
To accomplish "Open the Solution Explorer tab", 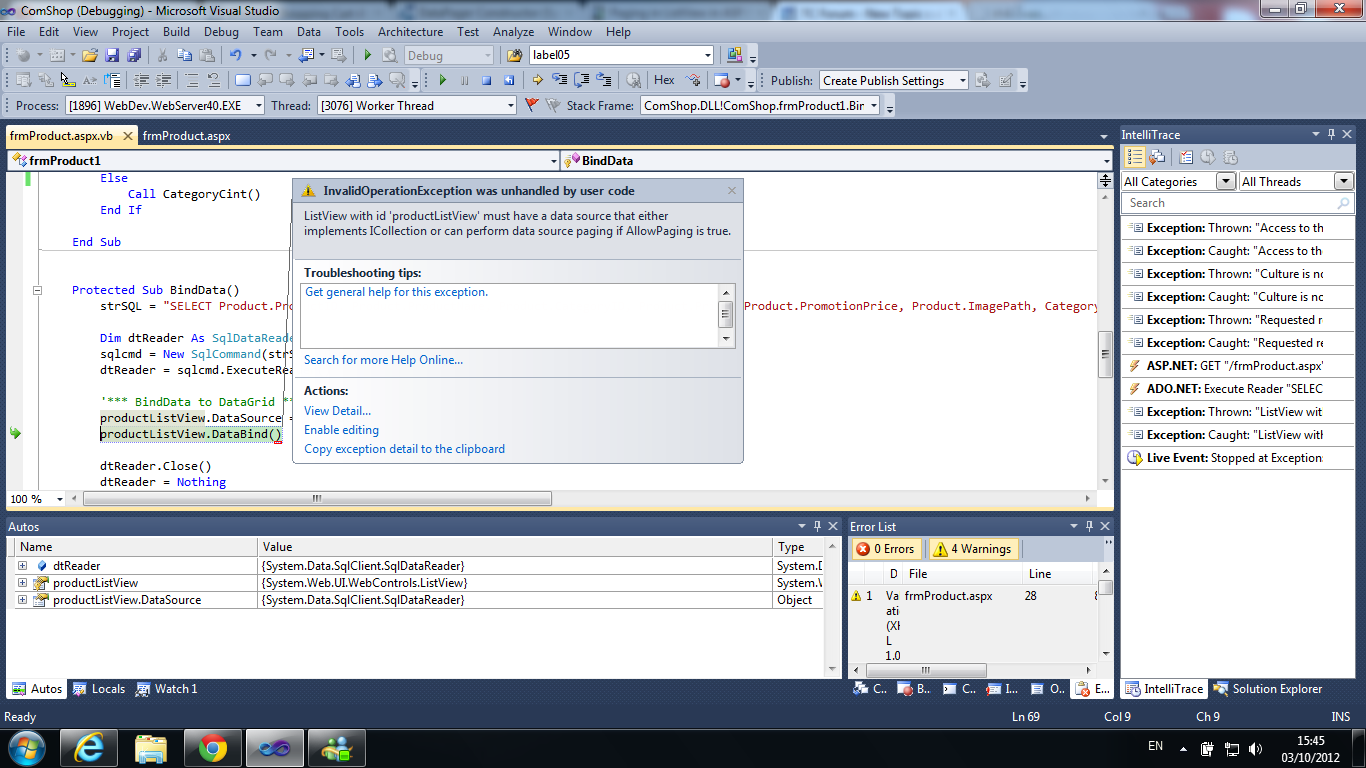I will (1267, 689).
